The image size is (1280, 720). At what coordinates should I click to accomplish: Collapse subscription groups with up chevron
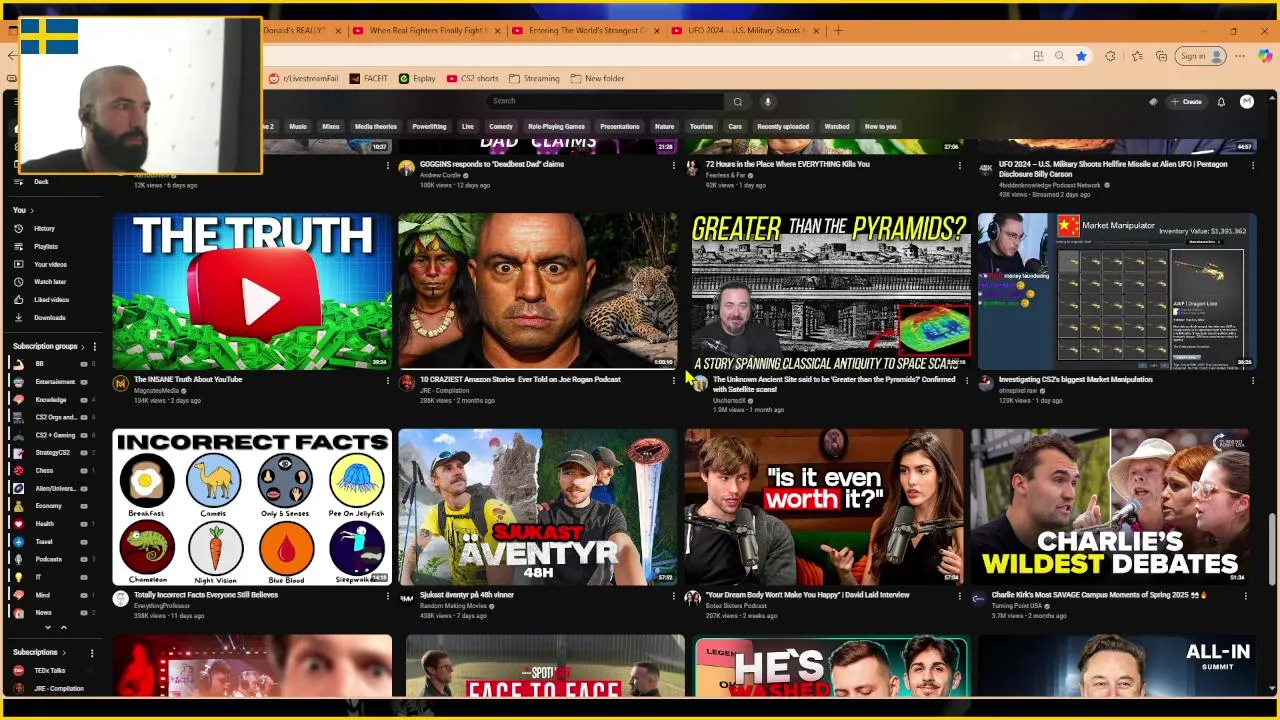point(63,628)
